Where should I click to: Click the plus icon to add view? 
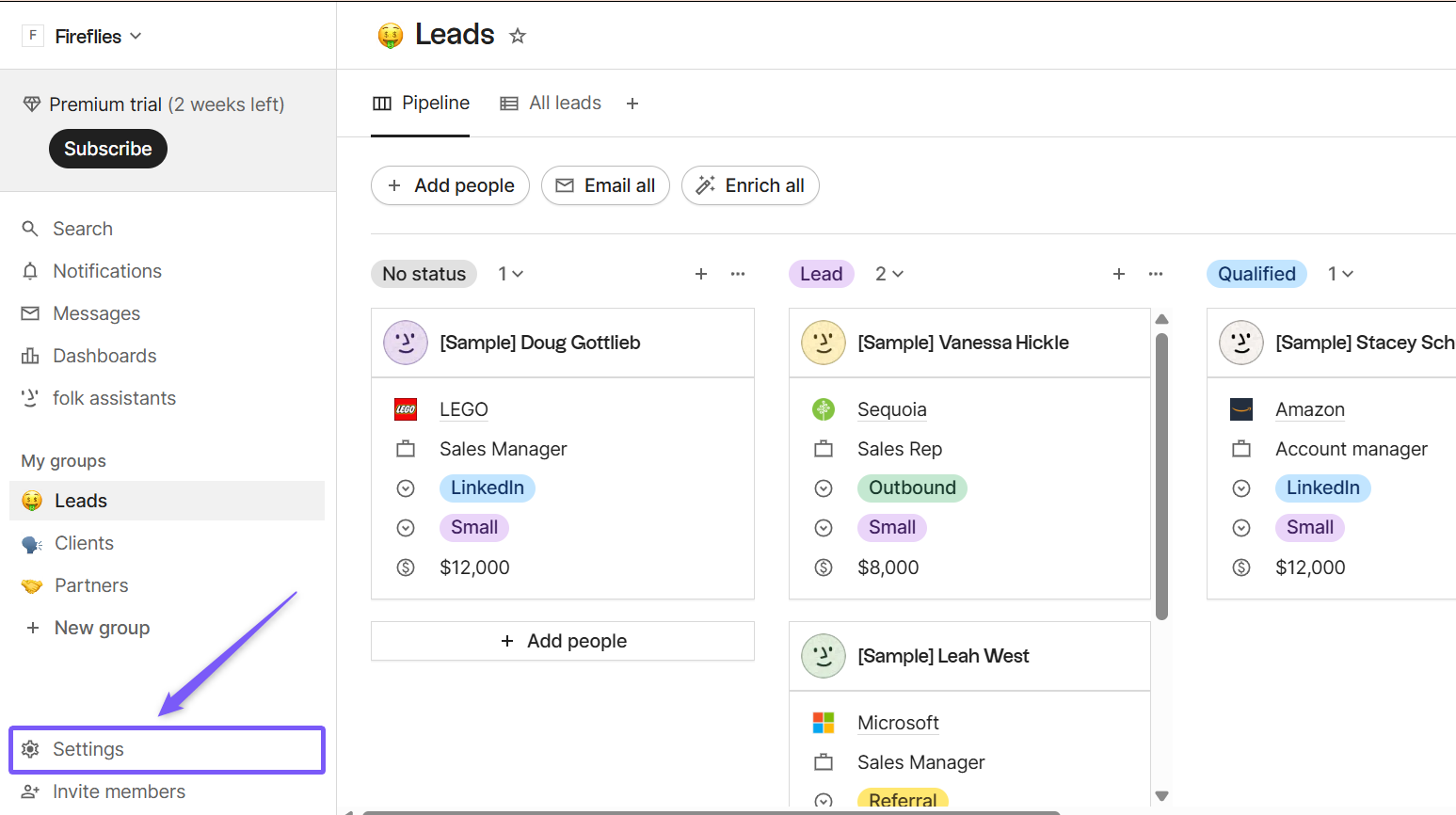632,104
